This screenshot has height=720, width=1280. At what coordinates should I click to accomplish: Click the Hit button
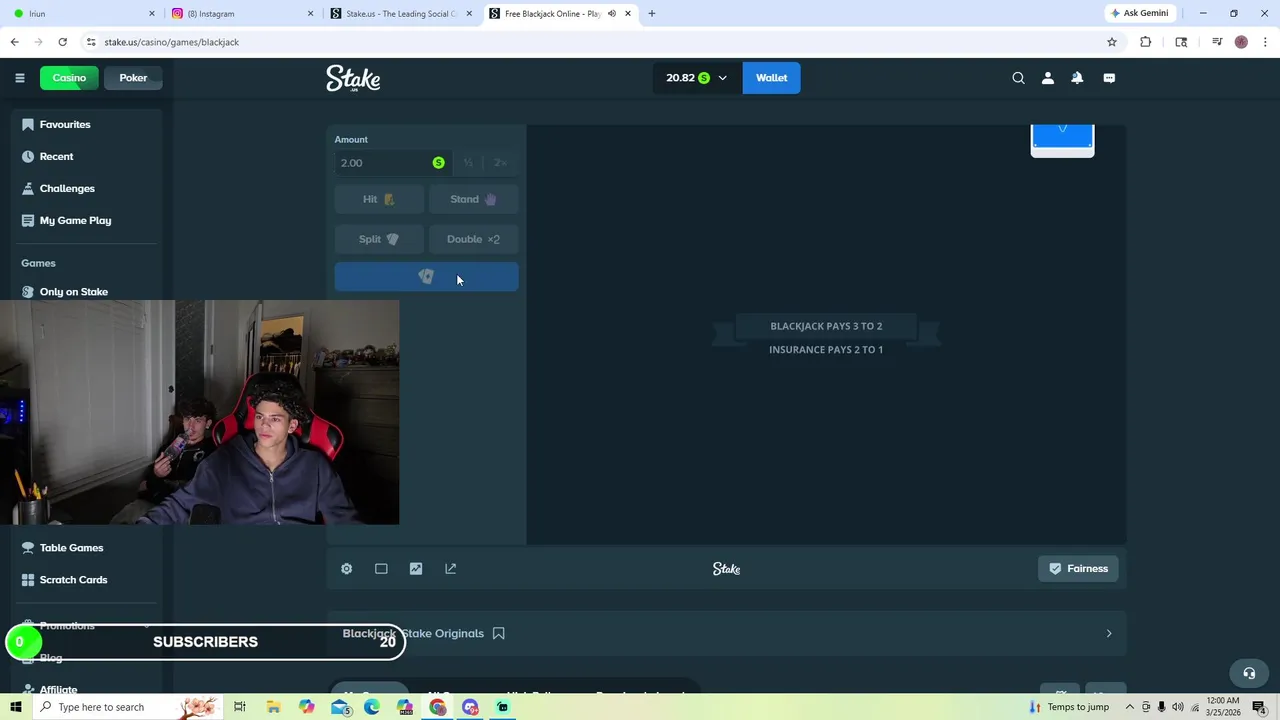(378, 199)
